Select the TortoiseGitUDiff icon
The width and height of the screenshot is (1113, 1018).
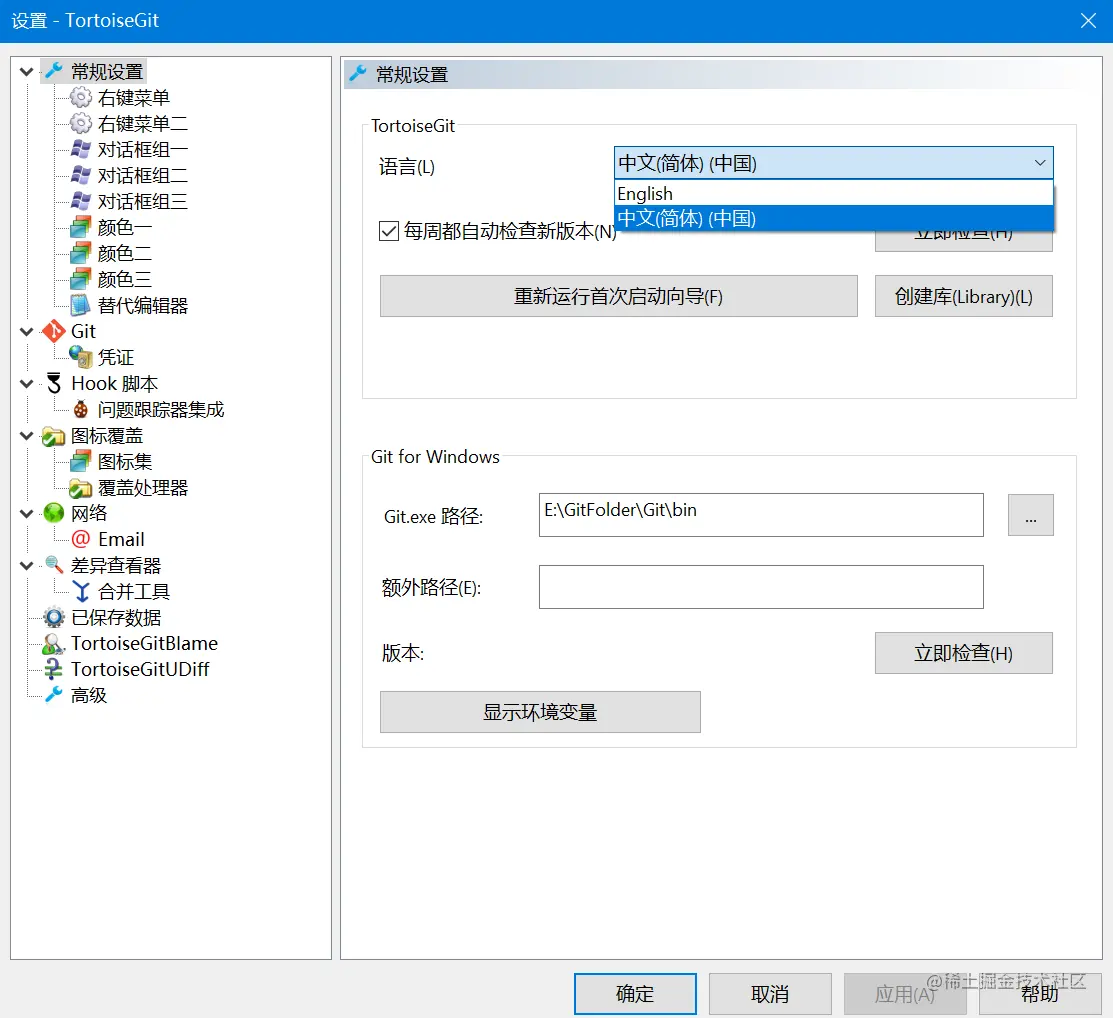(52, 669)
